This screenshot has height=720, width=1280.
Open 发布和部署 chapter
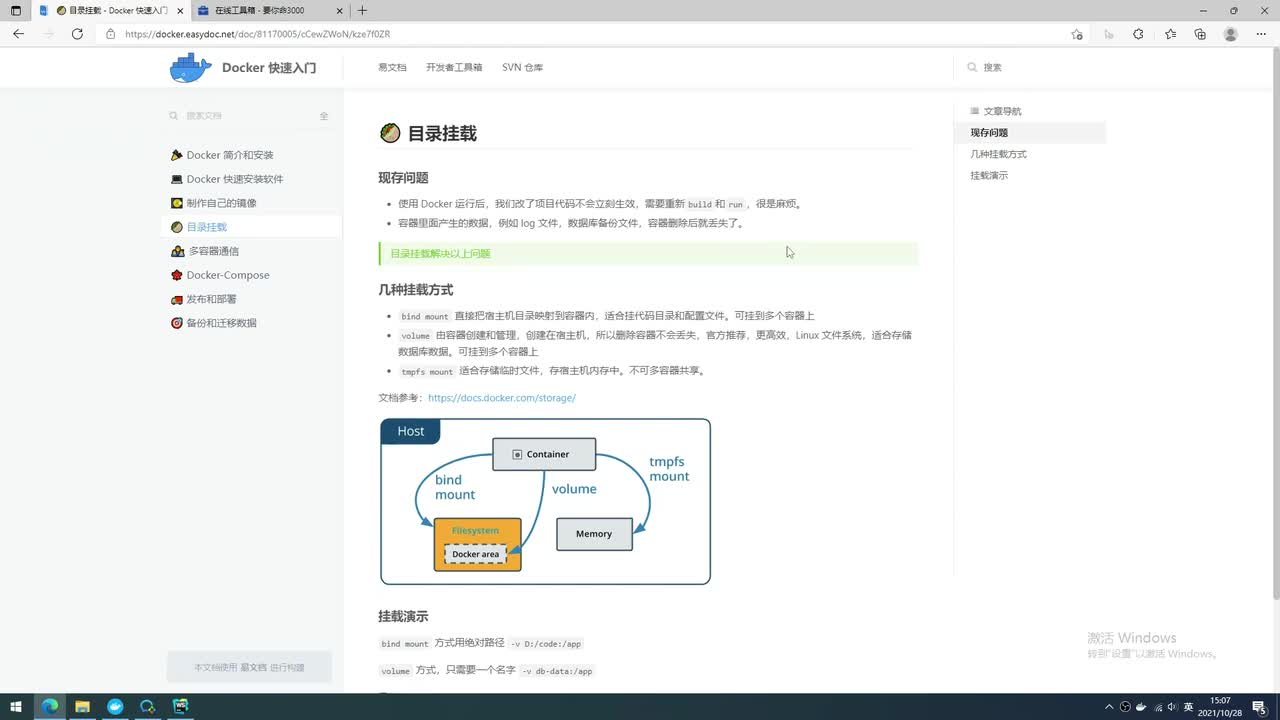[x=211, y=299]
